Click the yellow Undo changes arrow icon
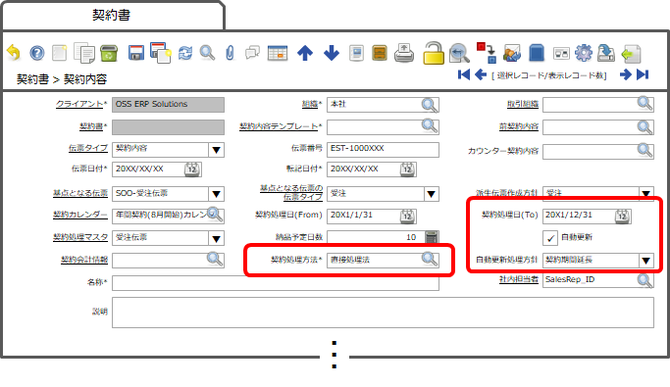Screen dimensions: 670x387 coord(14,53)
